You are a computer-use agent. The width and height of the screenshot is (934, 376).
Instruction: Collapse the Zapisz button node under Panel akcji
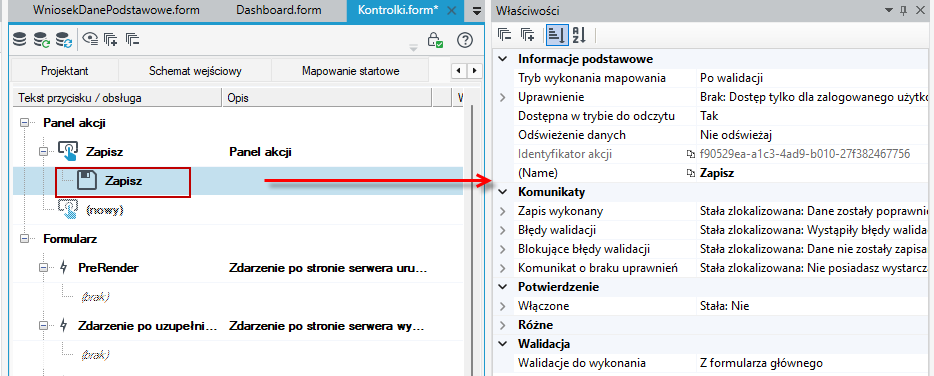(43, 152)
